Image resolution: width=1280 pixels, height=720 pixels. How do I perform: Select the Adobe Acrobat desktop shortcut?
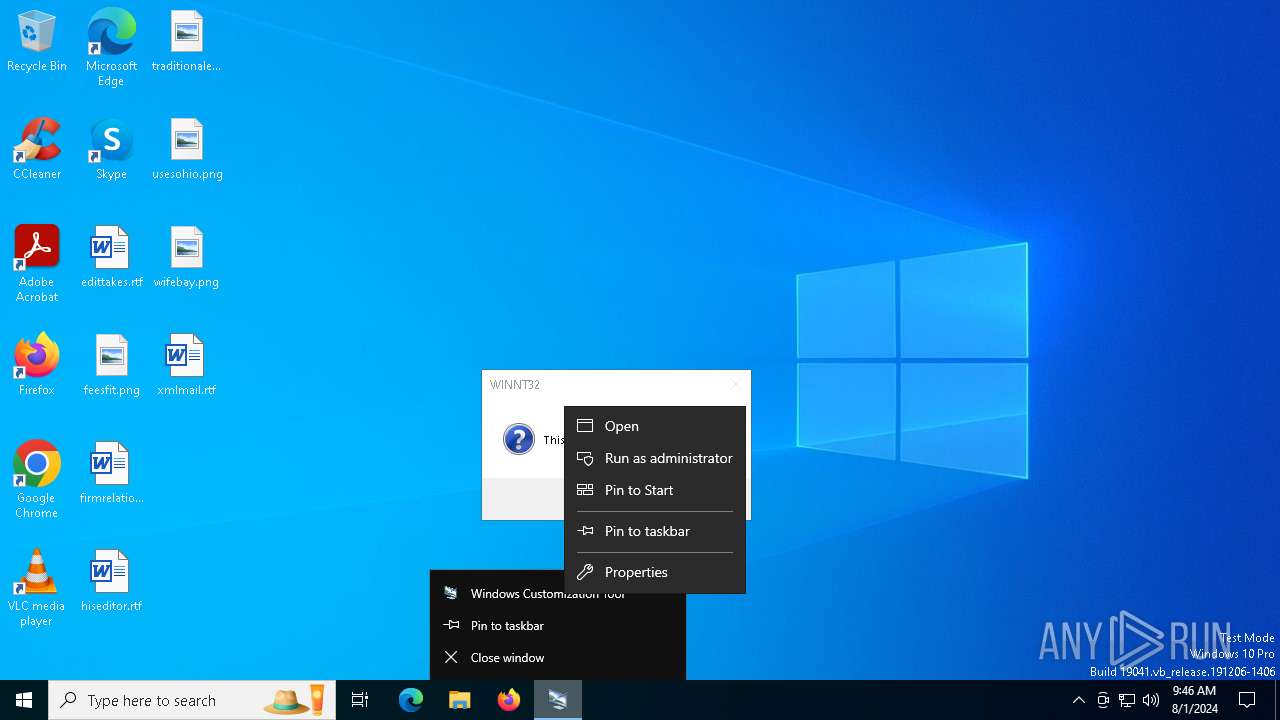pyautogui.click(x=37, y=264)
